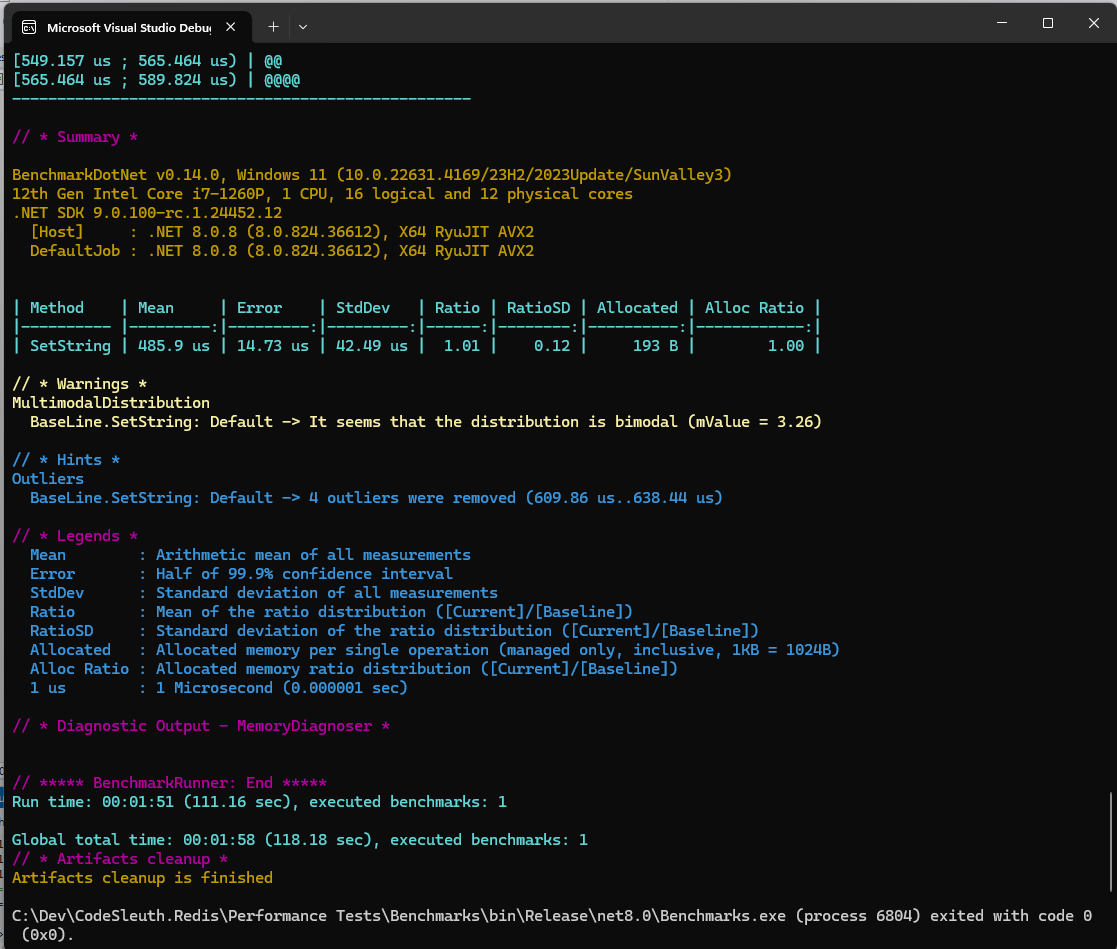The height and width of the screenshot is (949, 1117).
Task: Click the '14.73 us' error value
Action: [x=273, y=346]
